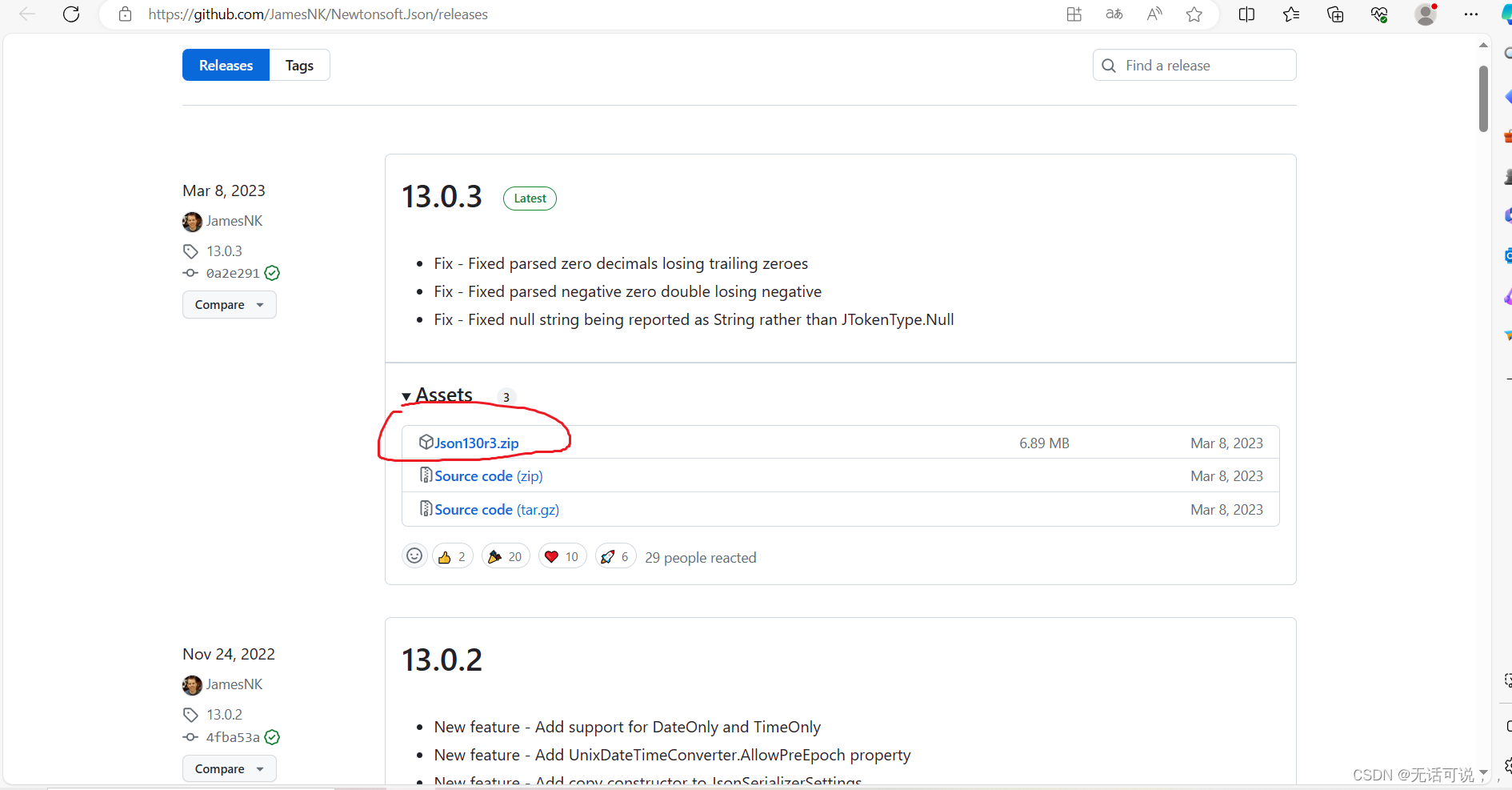The width and height of the screenshot is (1512, 790).
Task: Click the tag icon next to 13.0.3
Action: tap(190, 251)
